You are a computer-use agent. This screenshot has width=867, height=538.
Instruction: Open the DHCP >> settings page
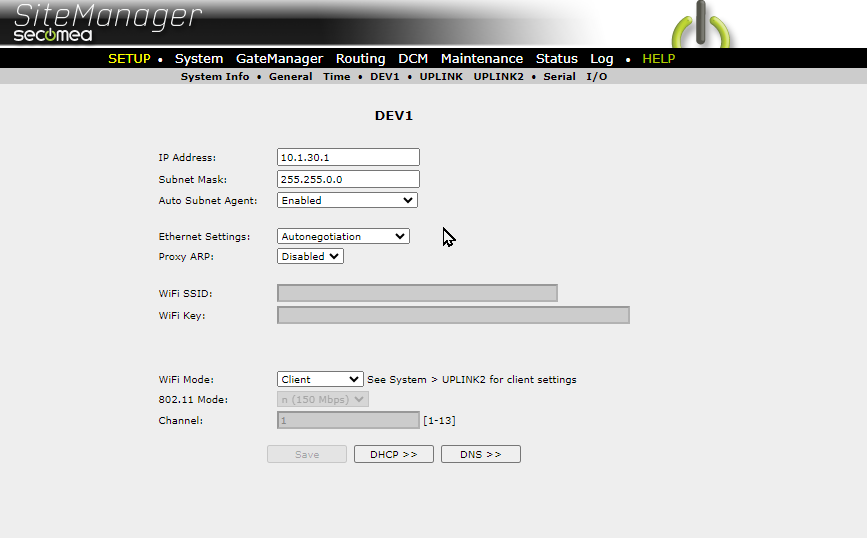(x=394, y=454)
